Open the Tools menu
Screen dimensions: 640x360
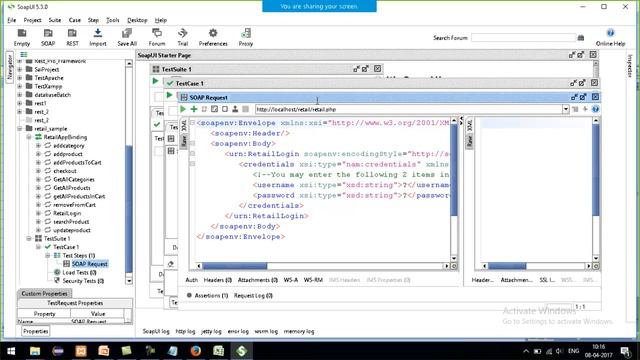tap(113, 20)
